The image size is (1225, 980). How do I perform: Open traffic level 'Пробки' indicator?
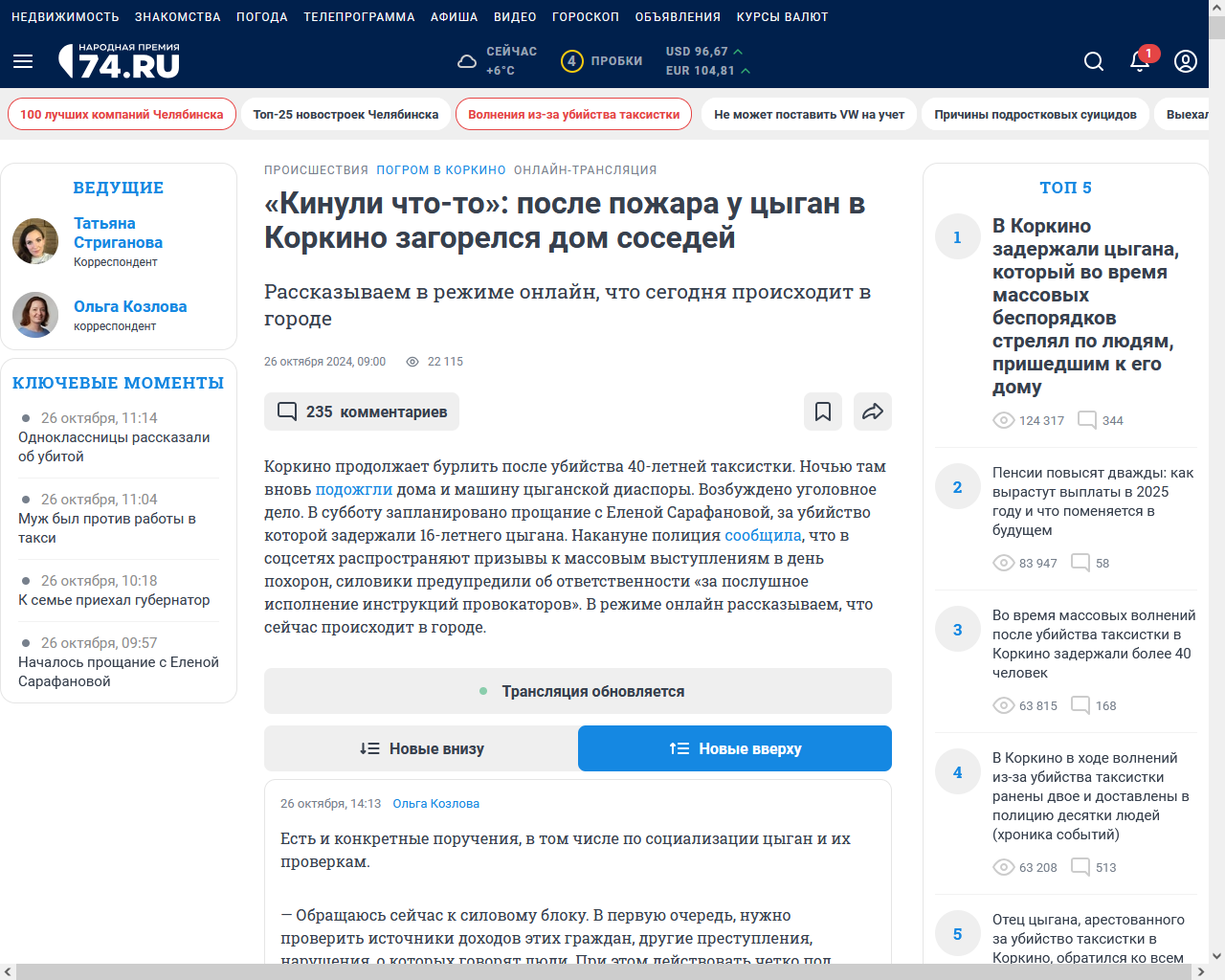point(602,61)
